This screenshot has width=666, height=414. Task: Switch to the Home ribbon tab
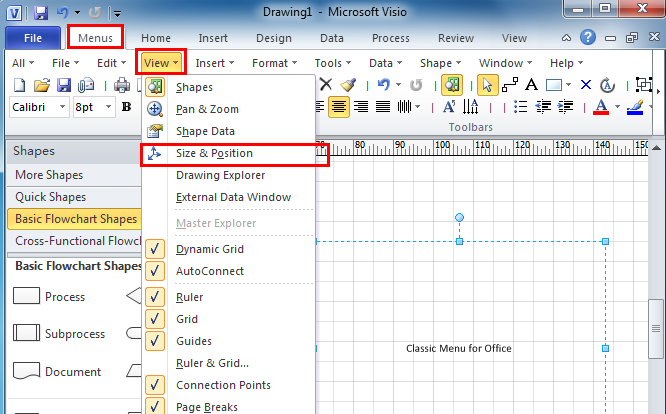156,38
